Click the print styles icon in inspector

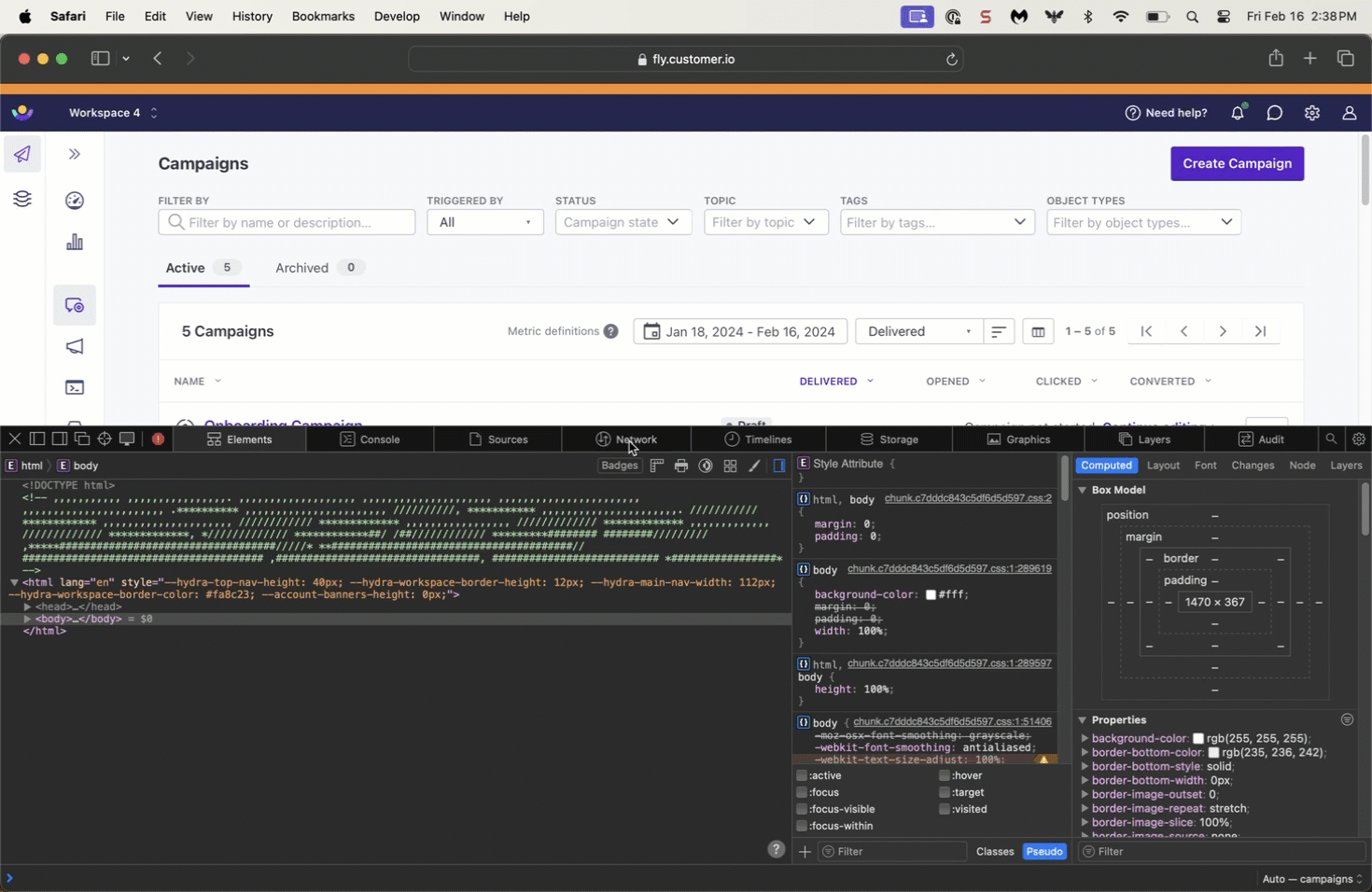pos(681,466)
